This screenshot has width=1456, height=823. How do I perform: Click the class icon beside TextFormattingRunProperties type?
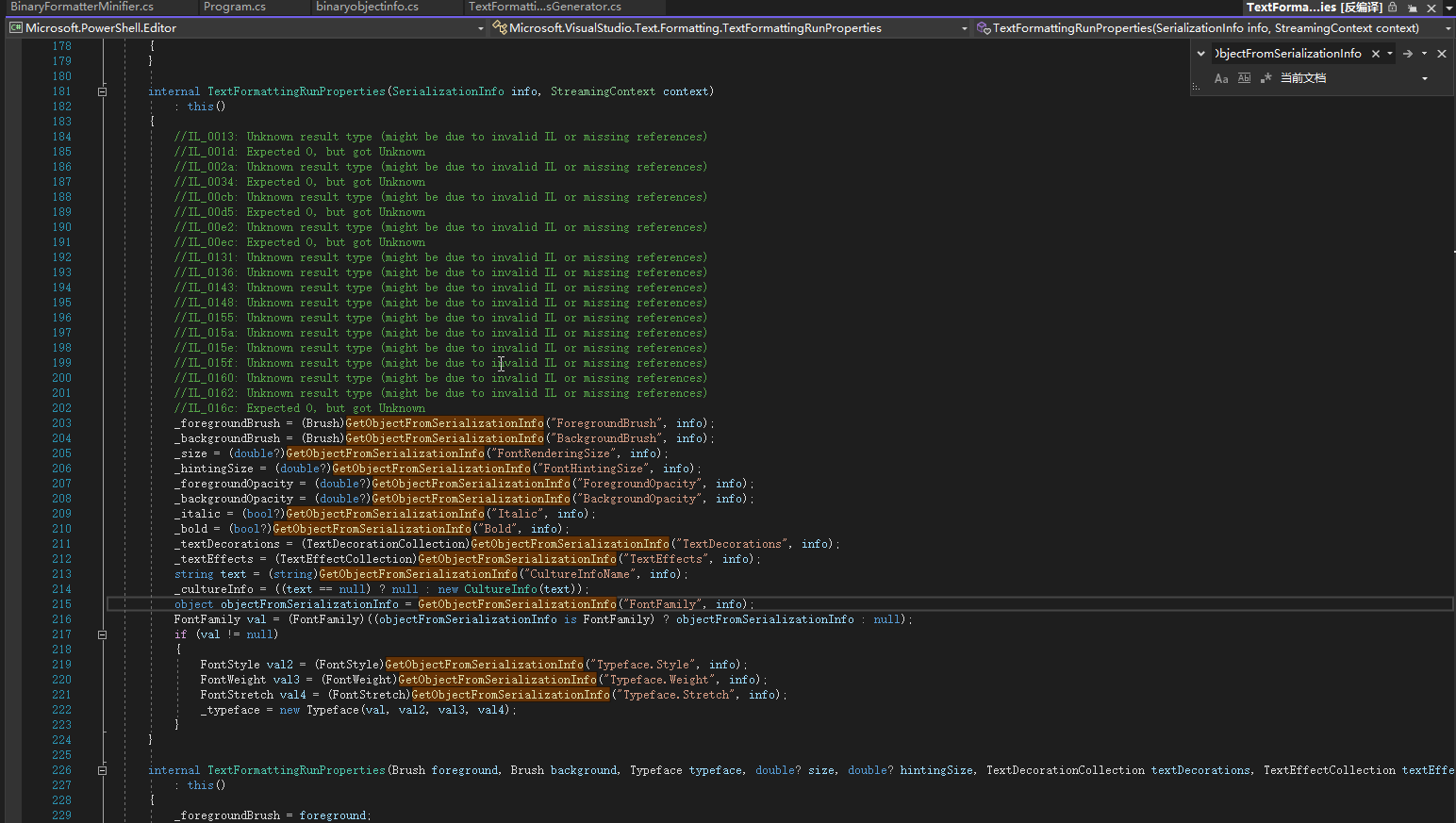(x=500, y=28)
